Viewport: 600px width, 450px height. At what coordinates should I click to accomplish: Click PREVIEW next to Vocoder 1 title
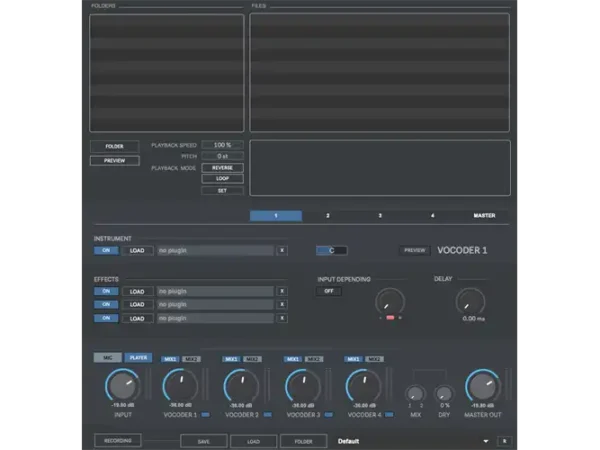click(x=415, y=250)
